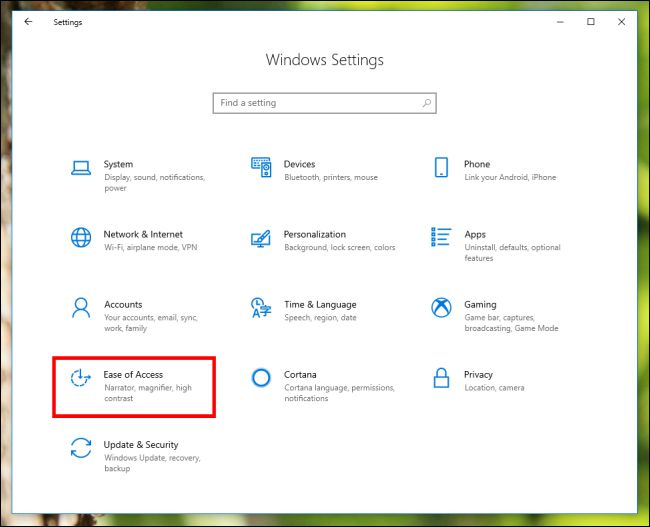Click 'Link your Android, iPhone' text
The image size is (650, 527).
510,177
